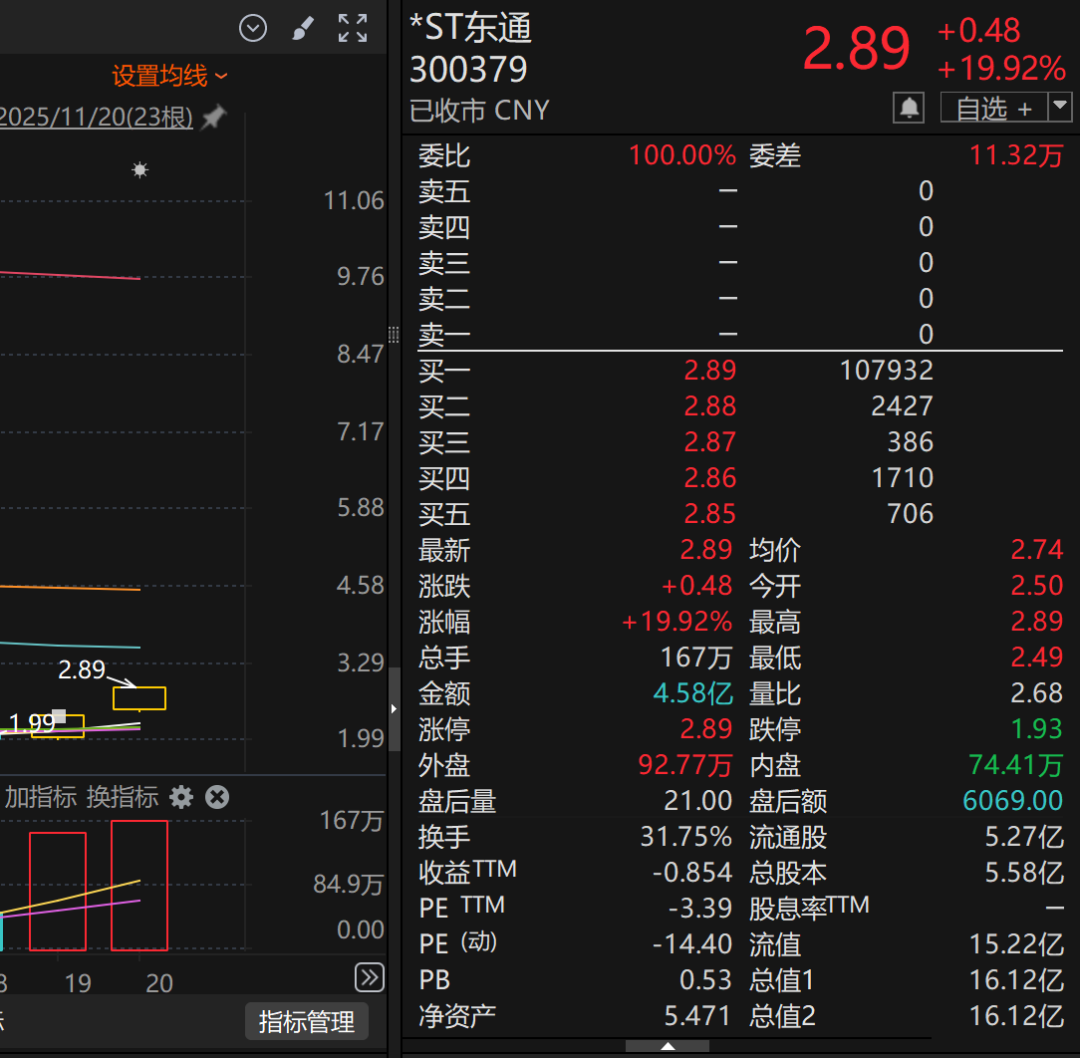Click 买二 bid price 2.88
The height and width of the screenshot is (1058, 1080).
pyautogui.click(x=709, y=406)
